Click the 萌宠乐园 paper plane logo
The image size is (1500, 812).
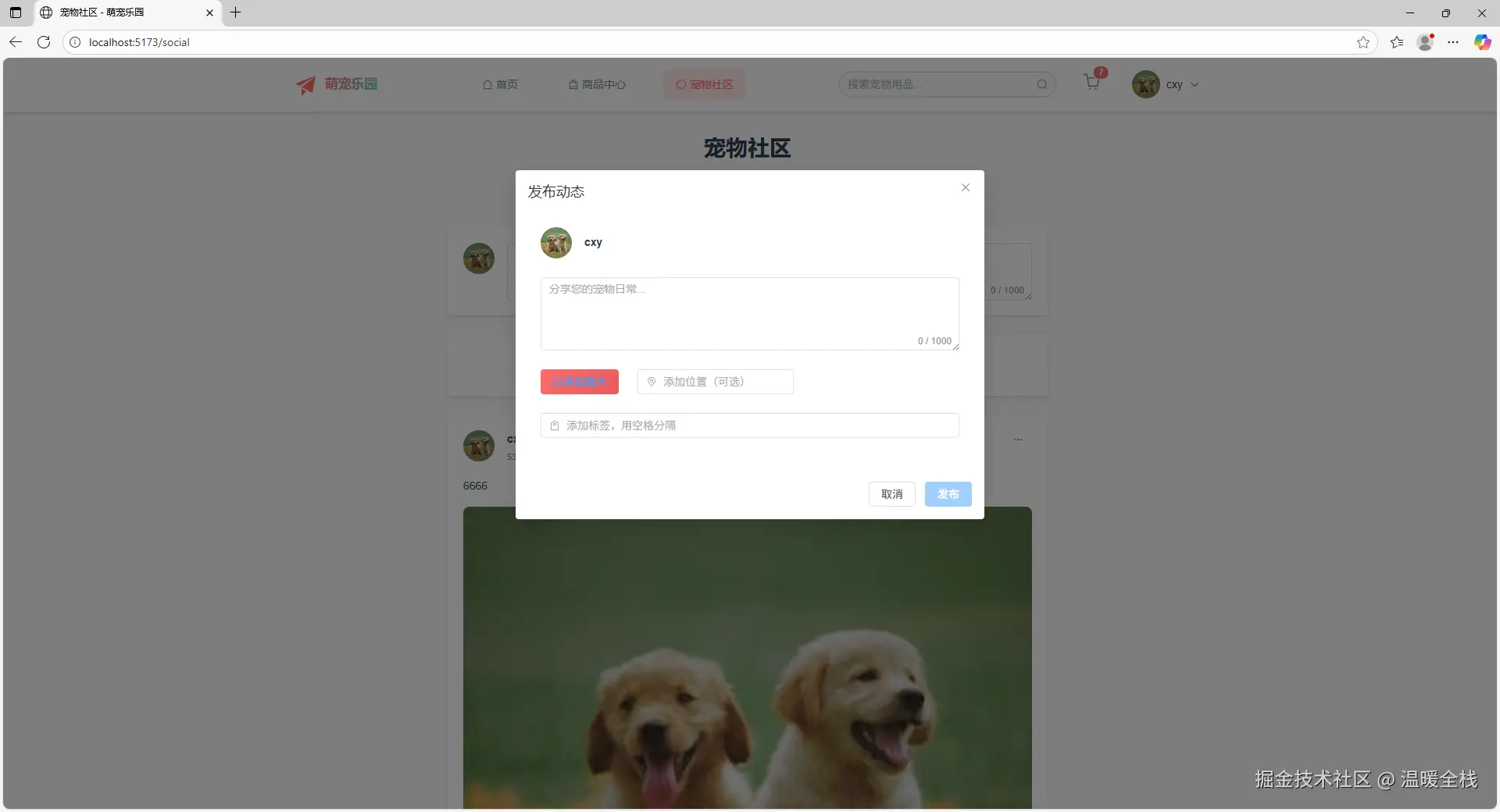point(305,84)
